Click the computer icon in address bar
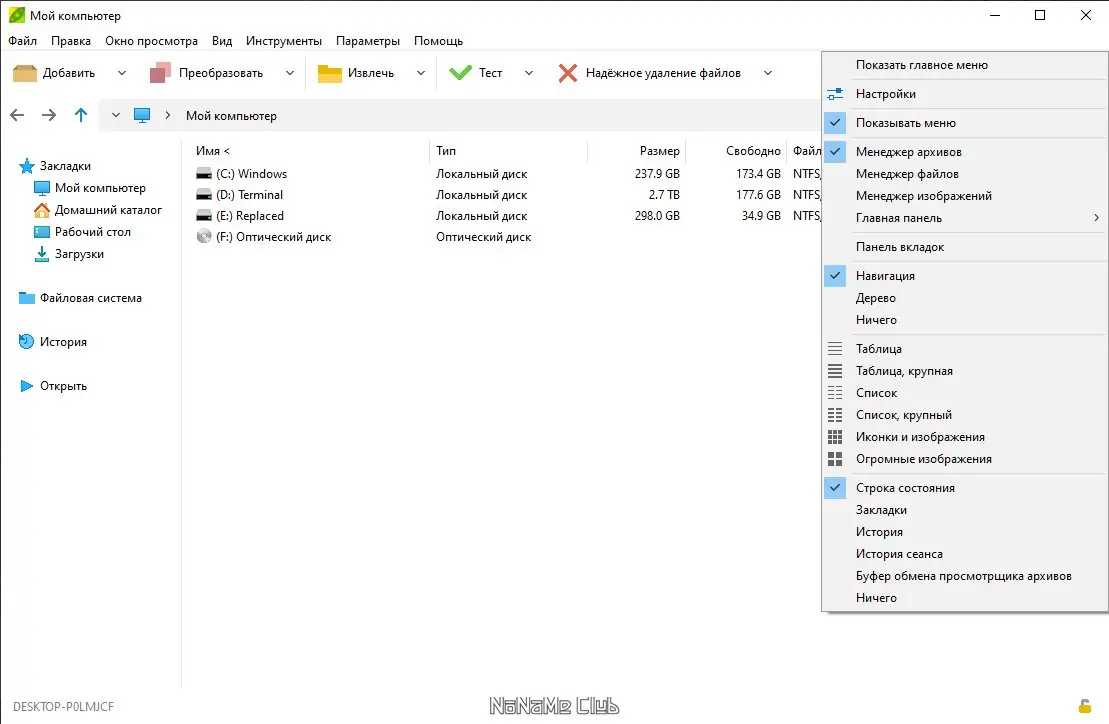The height and width of the screenshot is (724, 1109). pos(142,115)
